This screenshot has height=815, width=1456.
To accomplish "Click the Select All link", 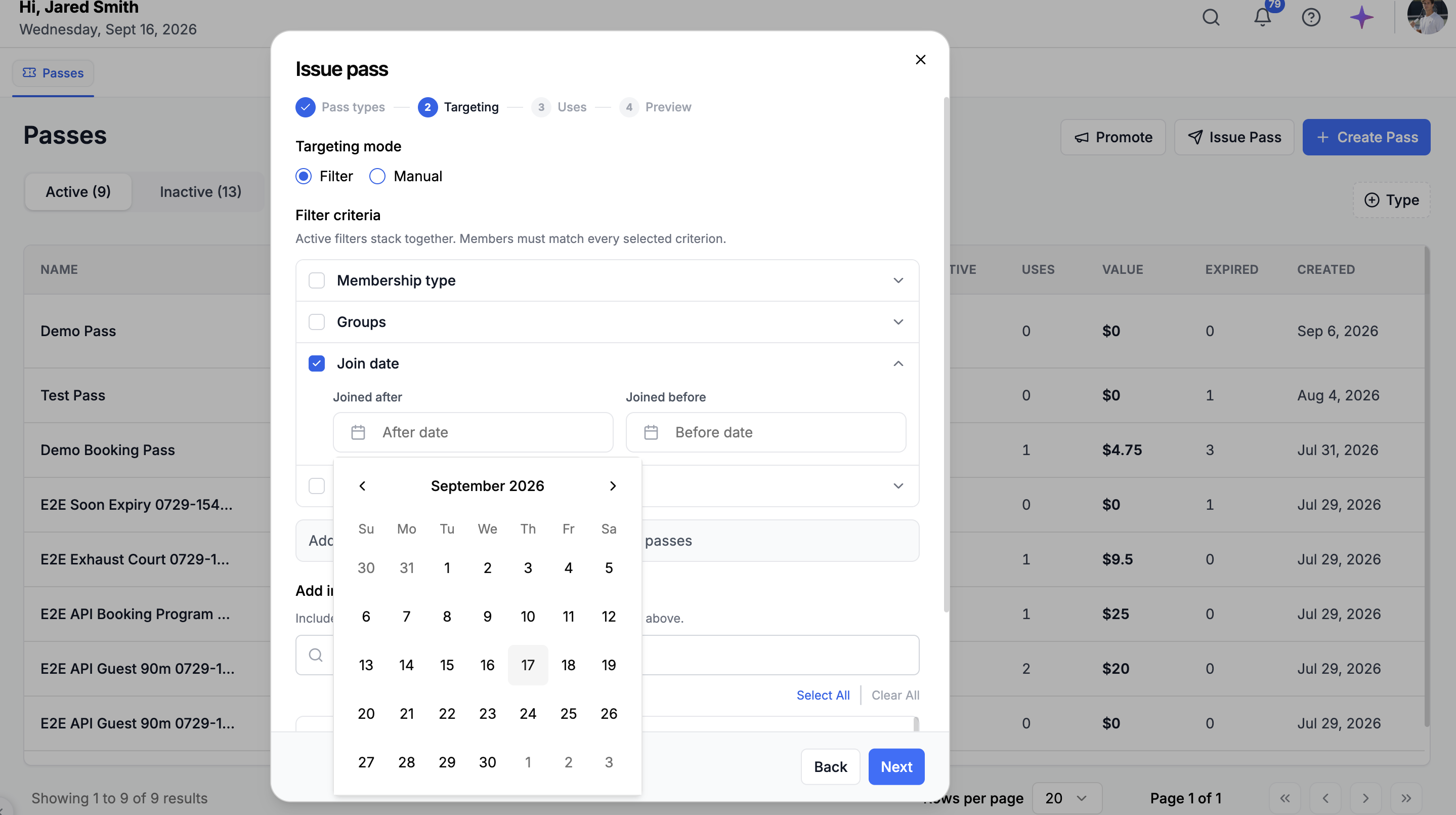I will (x=823, y=695).
